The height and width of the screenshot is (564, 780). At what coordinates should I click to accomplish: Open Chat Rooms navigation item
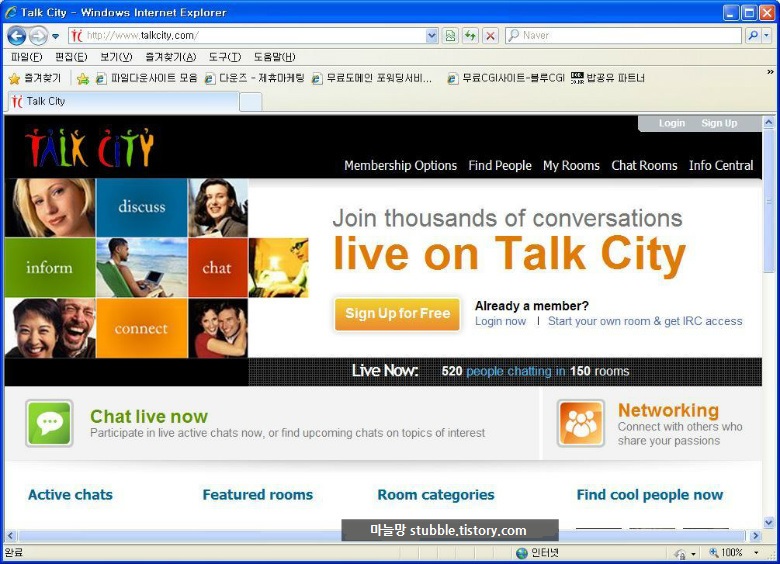[644, 166]
